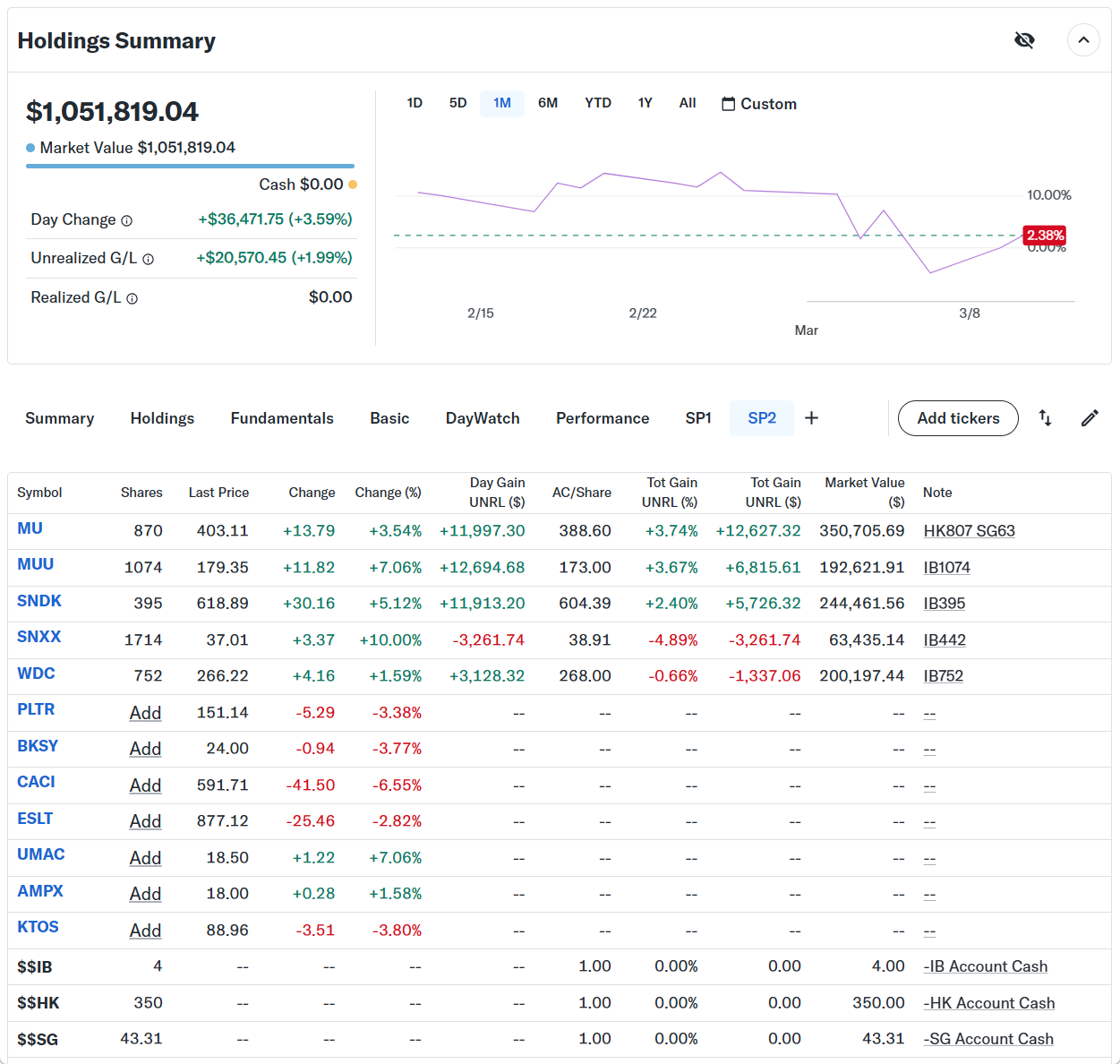Select the 6M chart range
Screen dimensions: 1120x1064
(548, 103)
